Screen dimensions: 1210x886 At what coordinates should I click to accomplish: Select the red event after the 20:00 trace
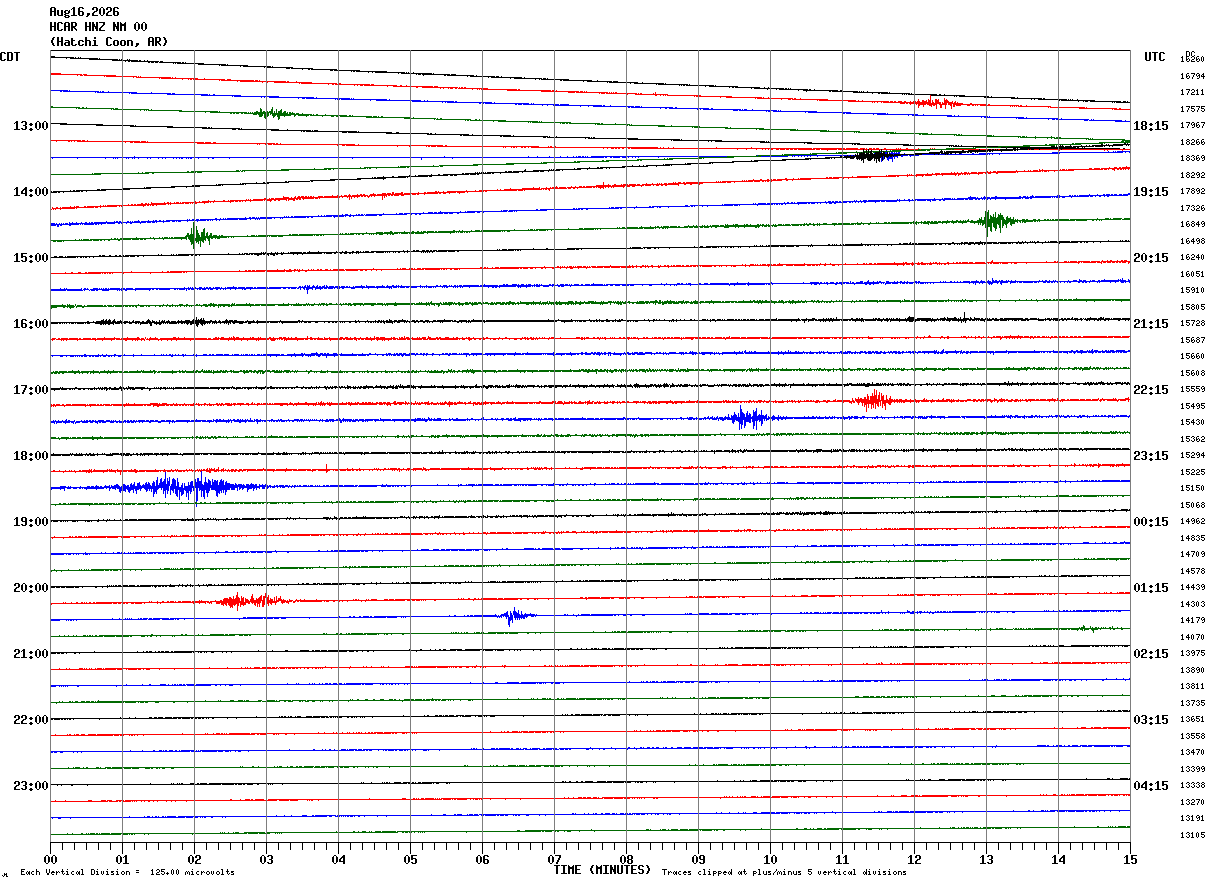click(x=251, y=600)
